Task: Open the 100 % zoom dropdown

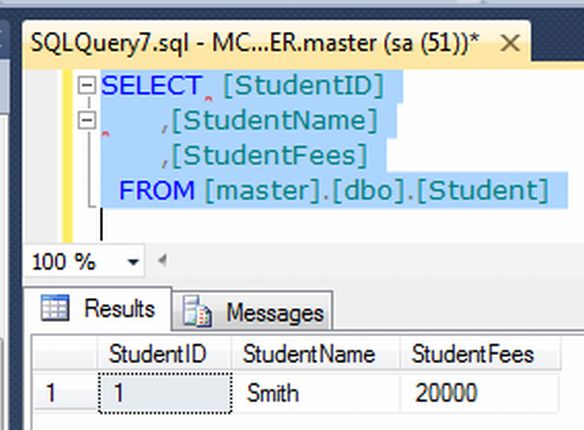Action: (133, 261)
